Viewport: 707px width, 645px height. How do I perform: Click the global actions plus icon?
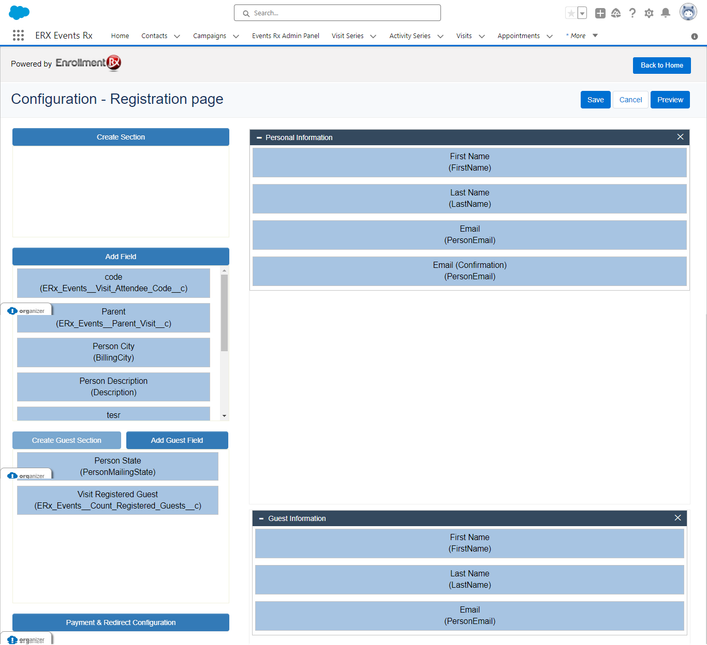pos(600,13)
